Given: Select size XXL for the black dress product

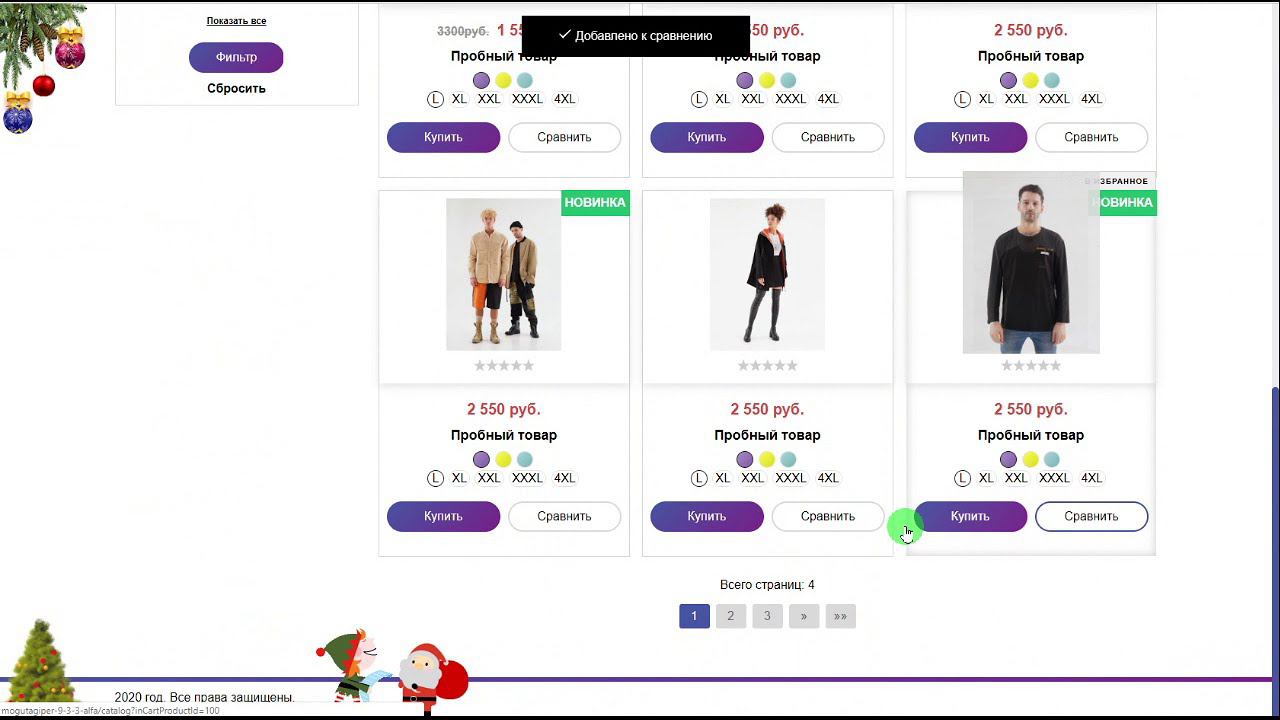Looking at the screenshot, I should pos(752,478).
